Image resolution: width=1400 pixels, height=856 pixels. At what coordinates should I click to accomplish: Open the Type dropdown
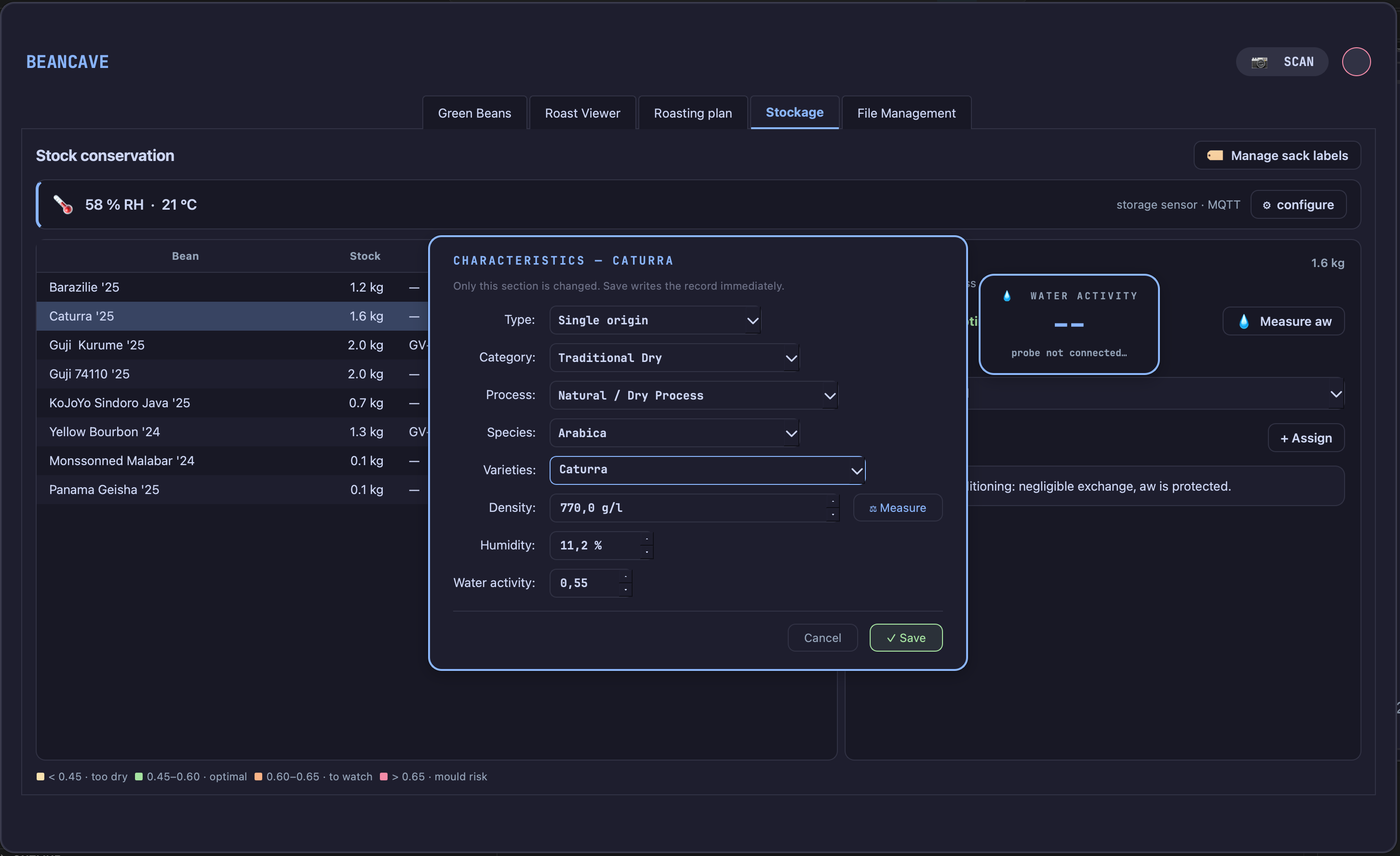pos(655,321)
